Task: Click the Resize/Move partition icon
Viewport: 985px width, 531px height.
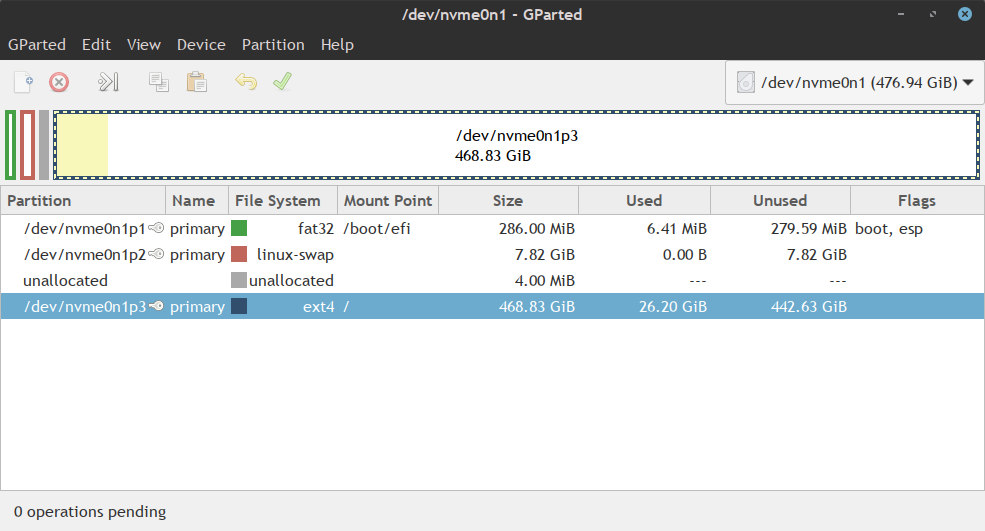Action: tap(109, 82)
